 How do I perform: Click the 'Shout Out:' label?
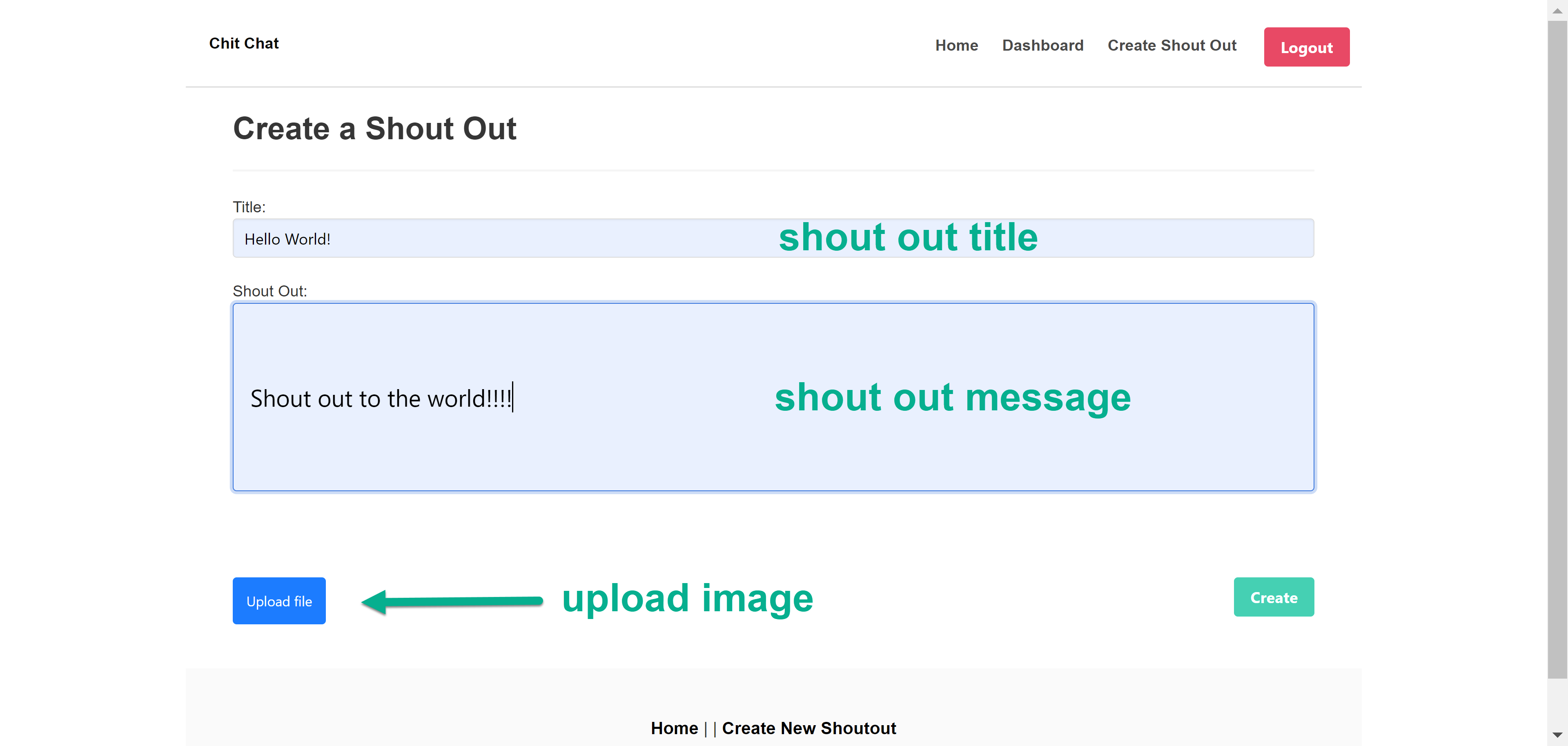269,291
